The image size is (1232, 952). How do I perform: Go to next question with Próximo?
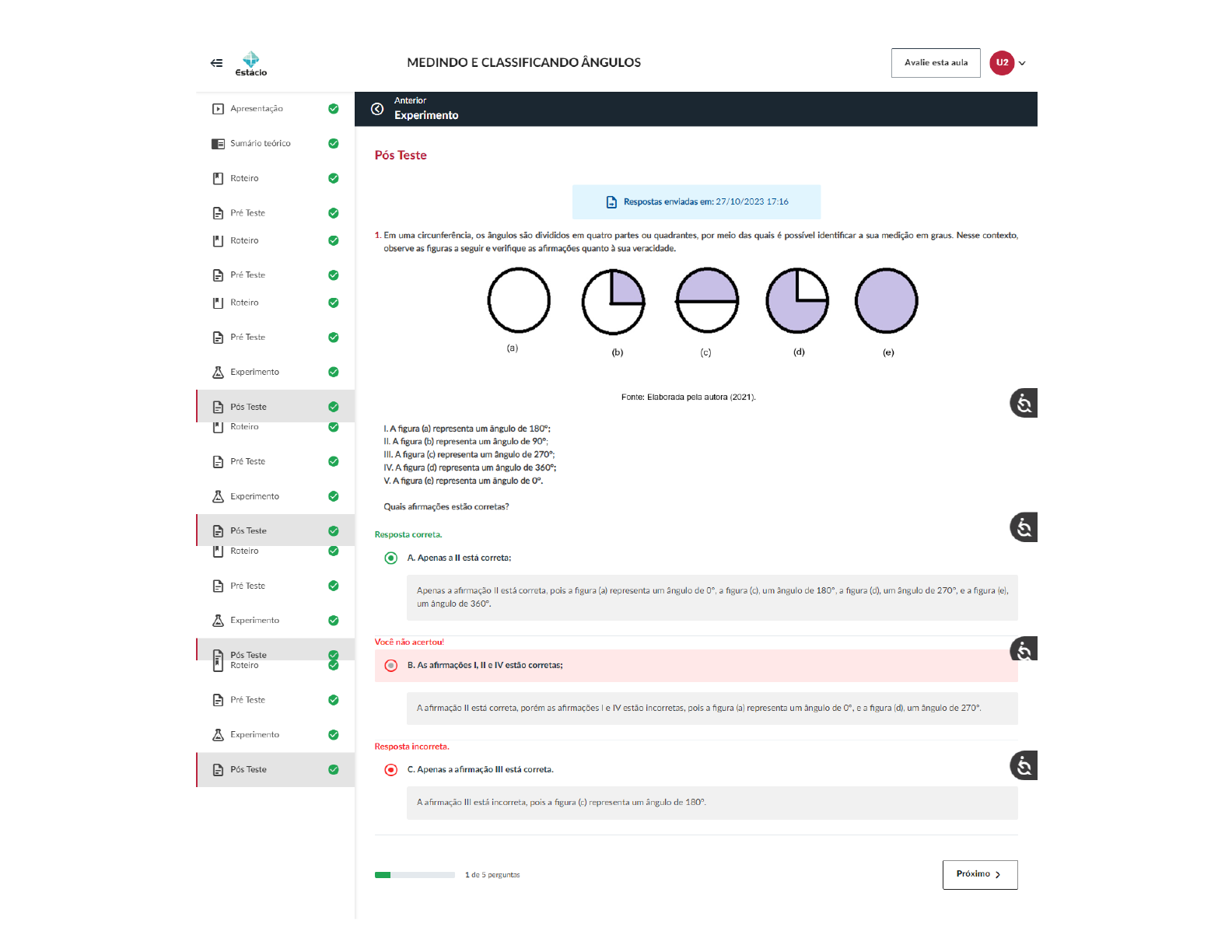(x=979, y=875)
